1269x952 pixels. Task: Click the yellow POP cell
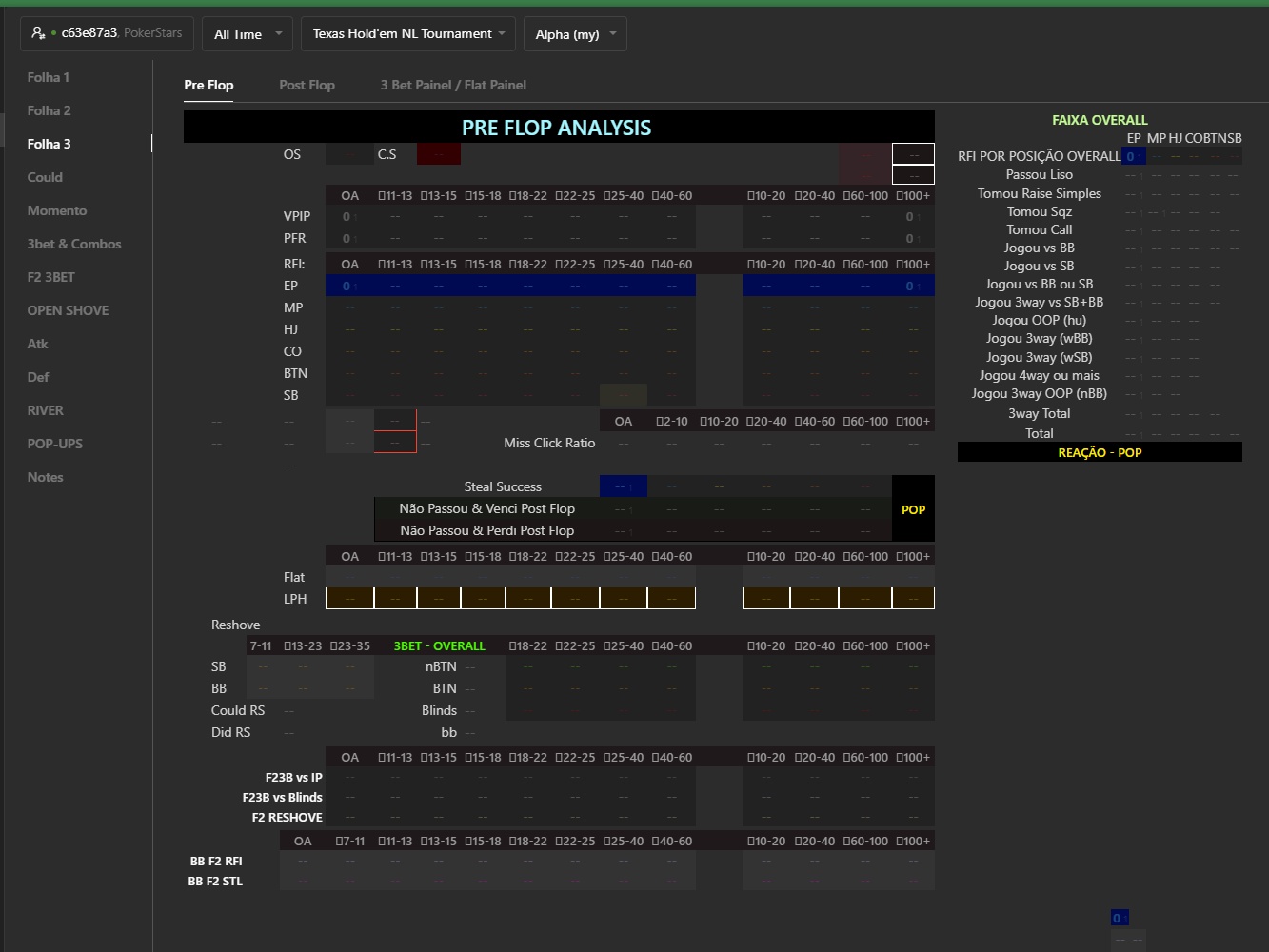click(x=913, y=509)
